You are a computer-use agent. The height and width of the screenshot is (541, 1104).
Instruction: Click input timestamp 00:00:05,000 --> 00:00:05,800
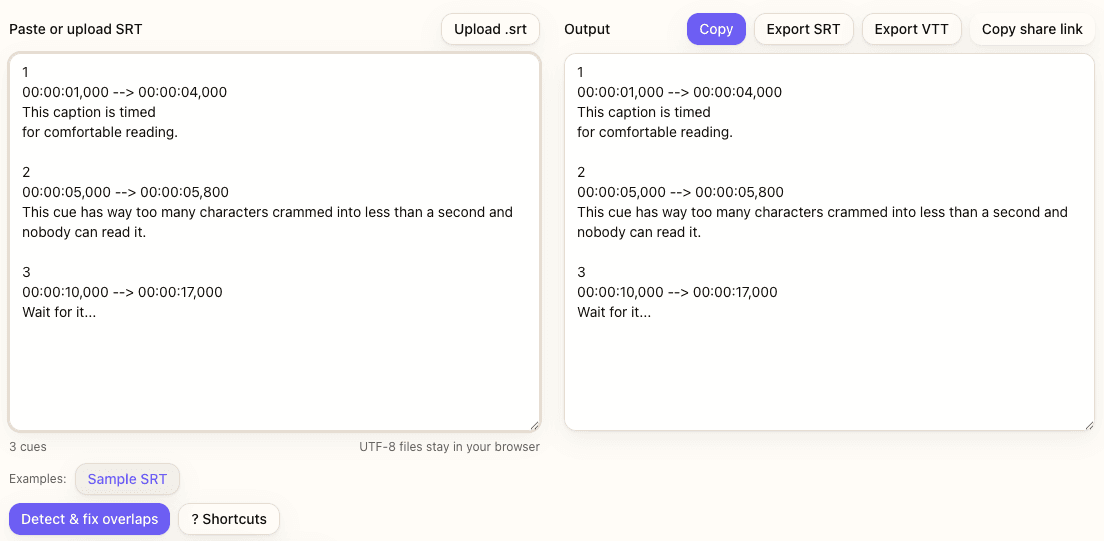[125, 192]
